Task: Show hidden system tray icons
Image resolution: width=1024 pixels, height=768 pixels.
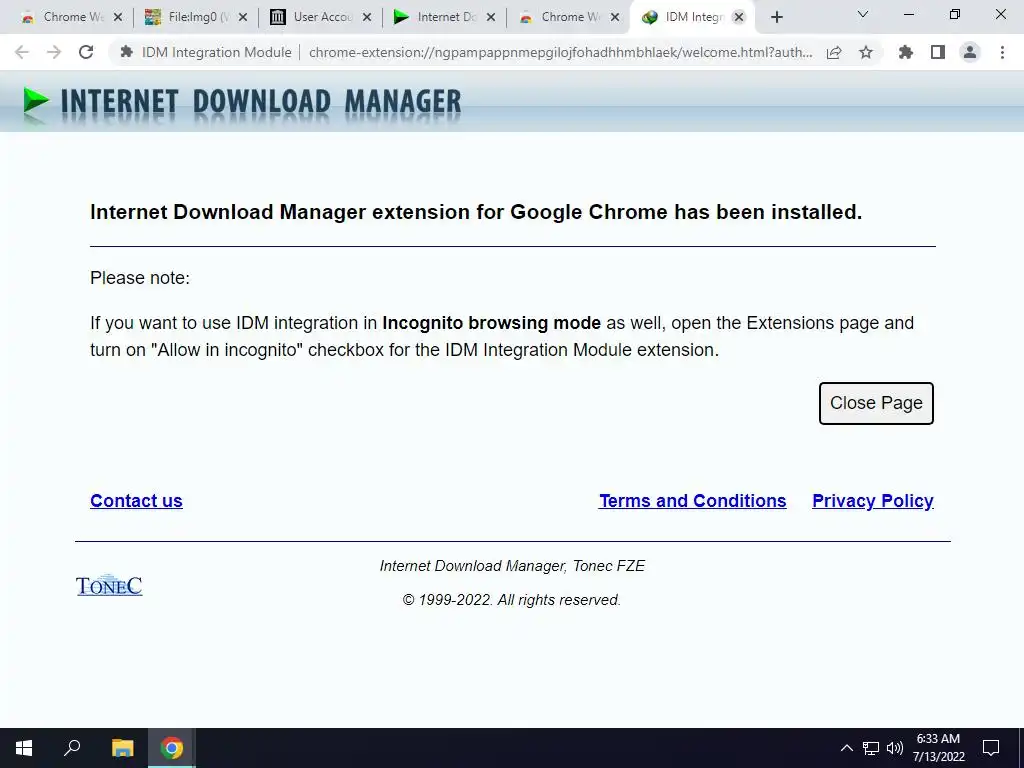Action: 846,748
